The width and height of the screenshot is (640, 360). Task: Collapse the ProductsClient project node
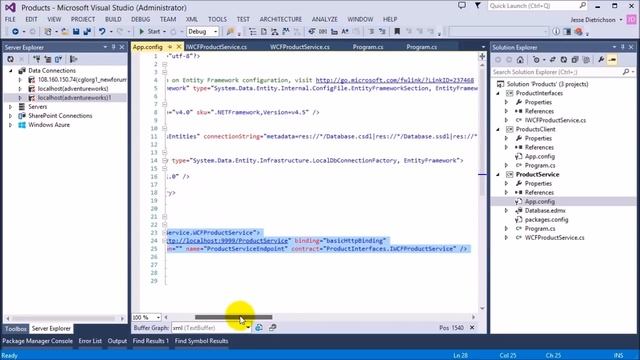coord(498,129)
